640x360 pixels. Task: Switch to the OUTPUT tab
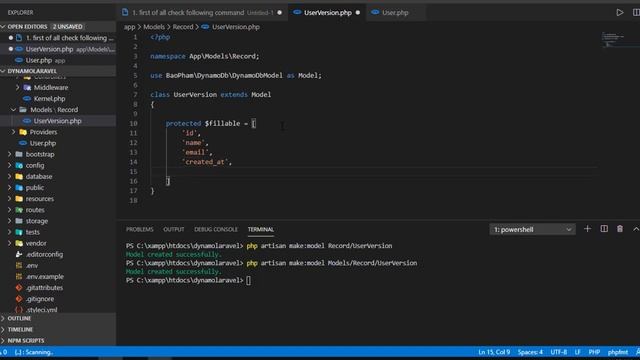pyautogui.click(x=173, y=229)
